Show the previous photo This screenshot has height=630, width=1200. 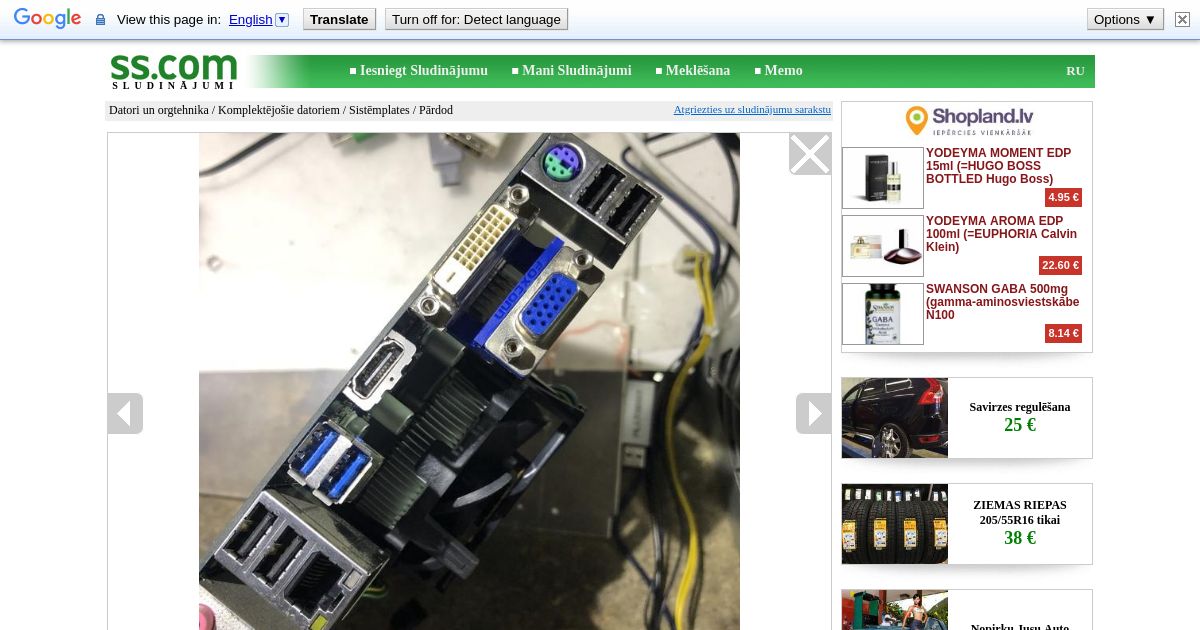tap(125, 413)
